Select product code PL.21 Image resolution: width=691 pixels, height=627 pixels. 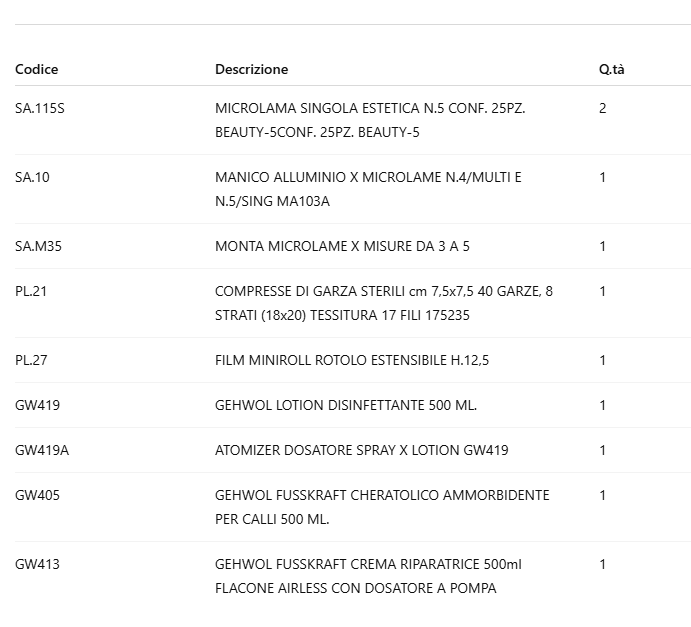click(x=31, y=291)
